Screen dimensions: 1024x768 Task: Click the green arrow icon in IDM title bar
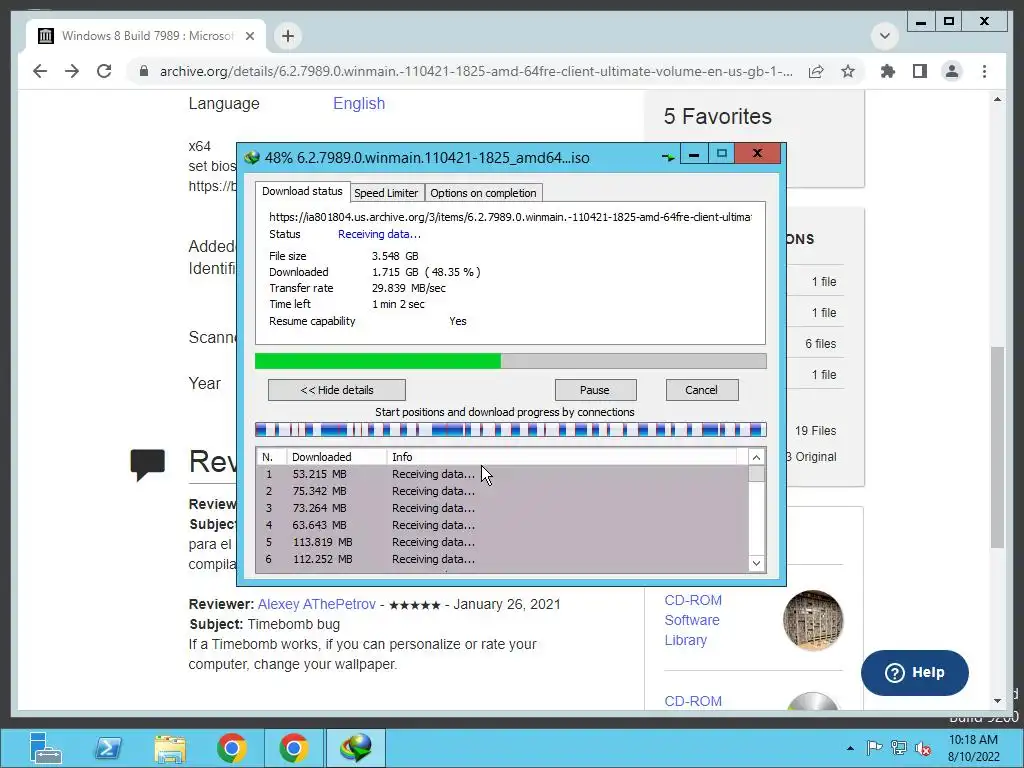[667, 157]
